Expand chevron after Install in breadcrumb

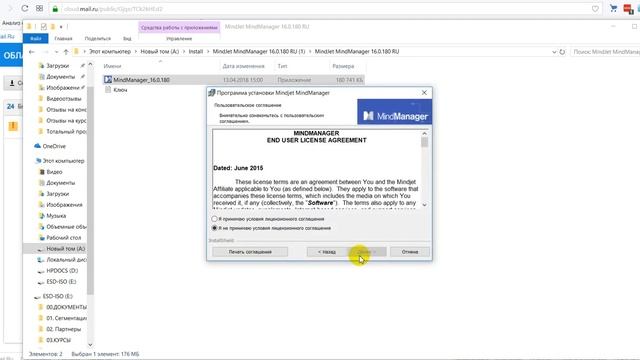[208, 52]
